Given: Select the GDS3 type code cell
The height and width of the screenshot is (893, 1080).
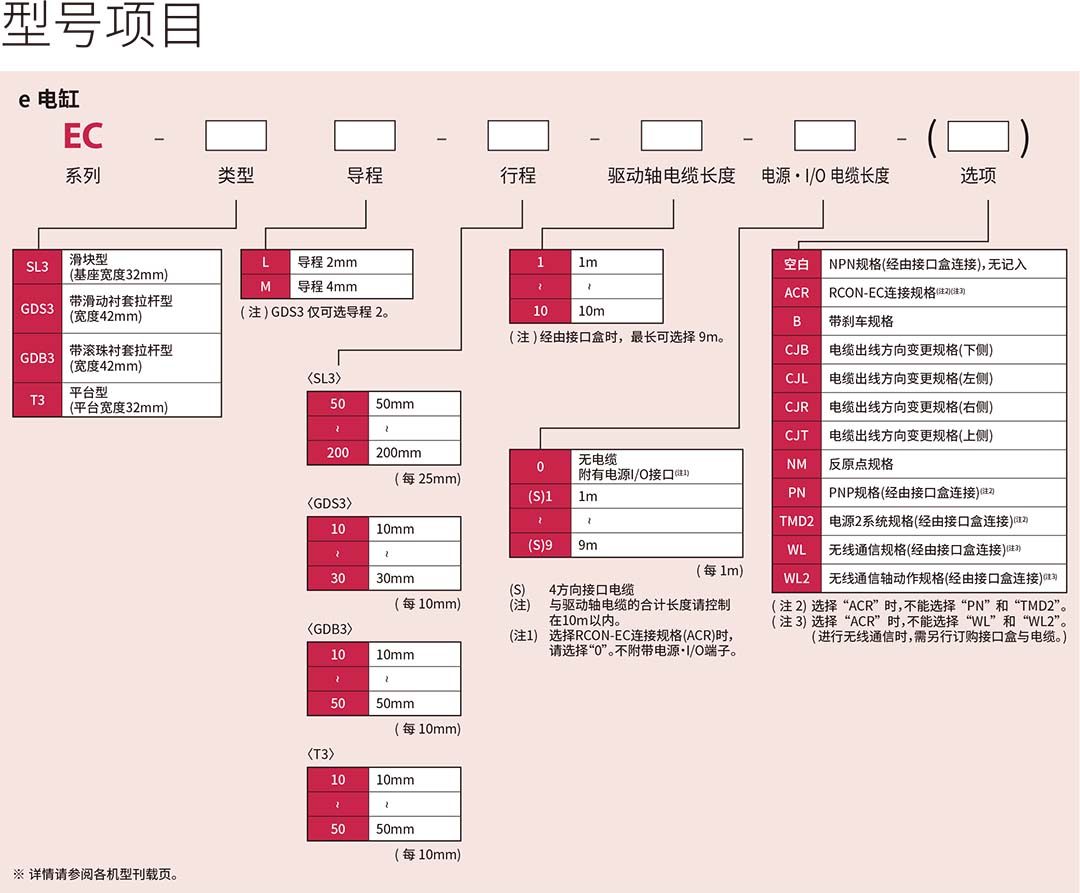Looking at the screenshot, I should (37, 308).
